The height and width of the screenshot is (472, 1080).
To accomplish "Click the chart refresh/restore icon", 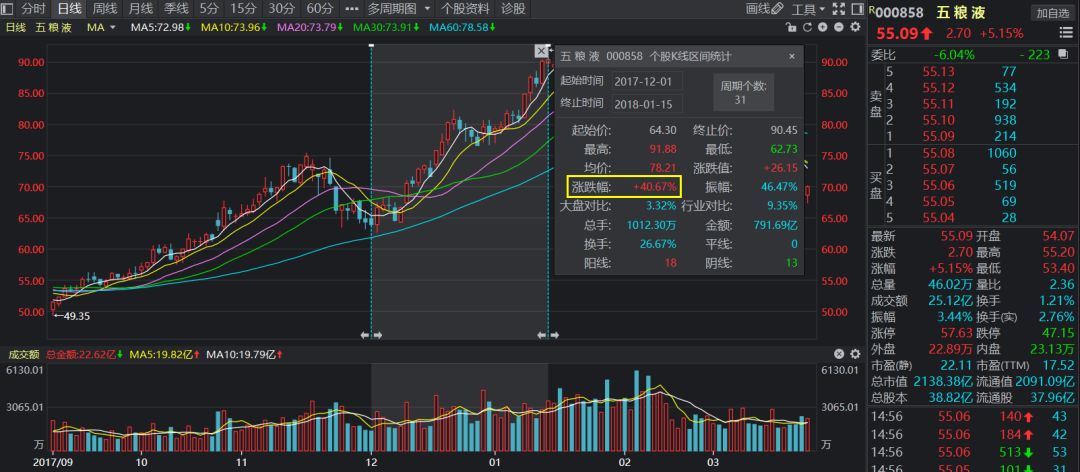I will coord(808,27).
